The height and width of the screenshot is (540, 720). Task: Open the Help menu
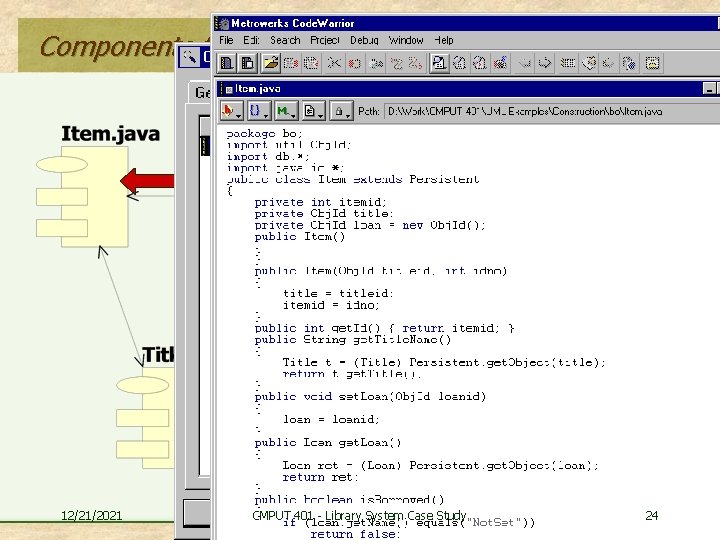[x=444, y=40]
